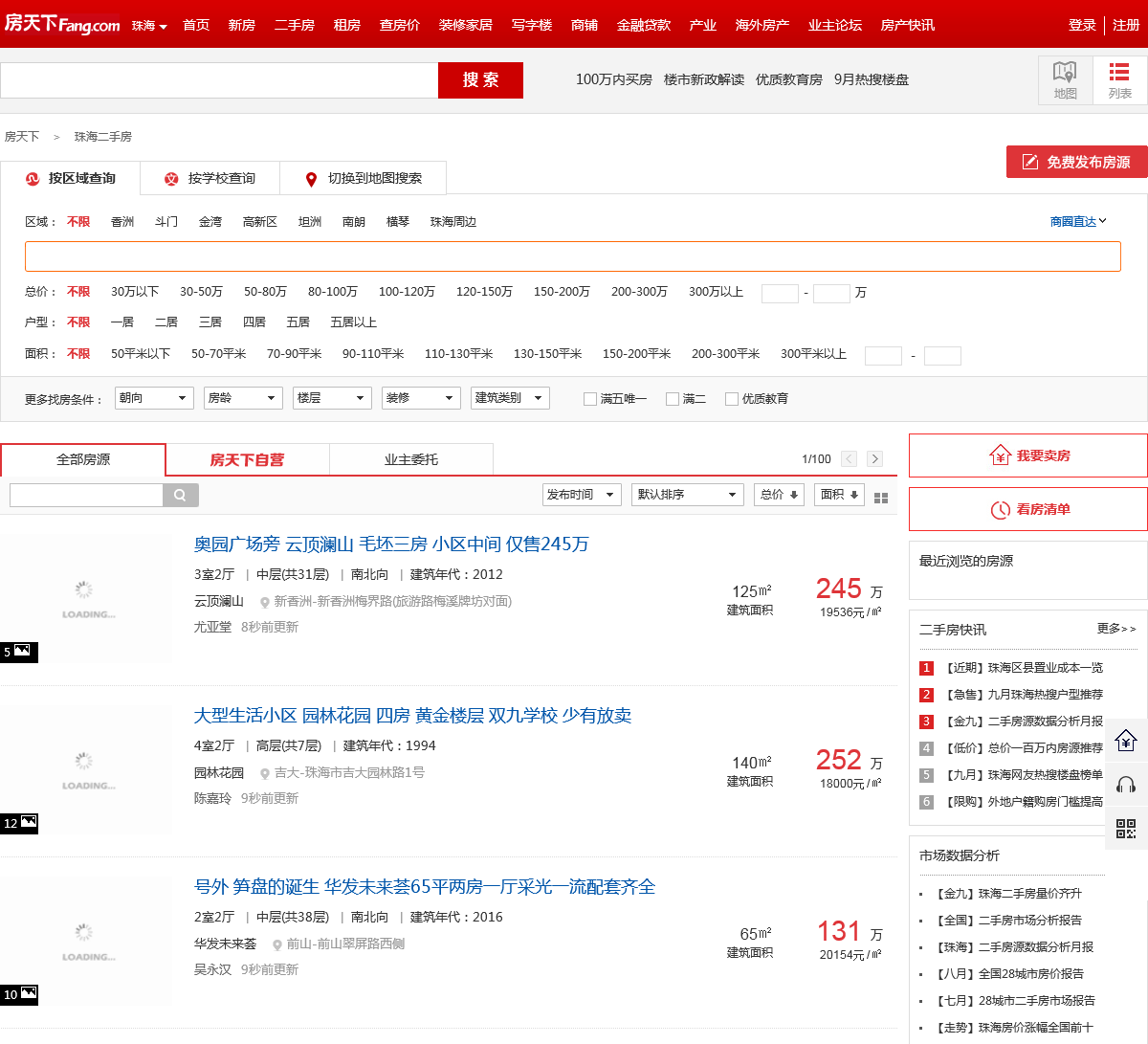
Task: Open the 装修 dropdown
Action: (421, 398)
